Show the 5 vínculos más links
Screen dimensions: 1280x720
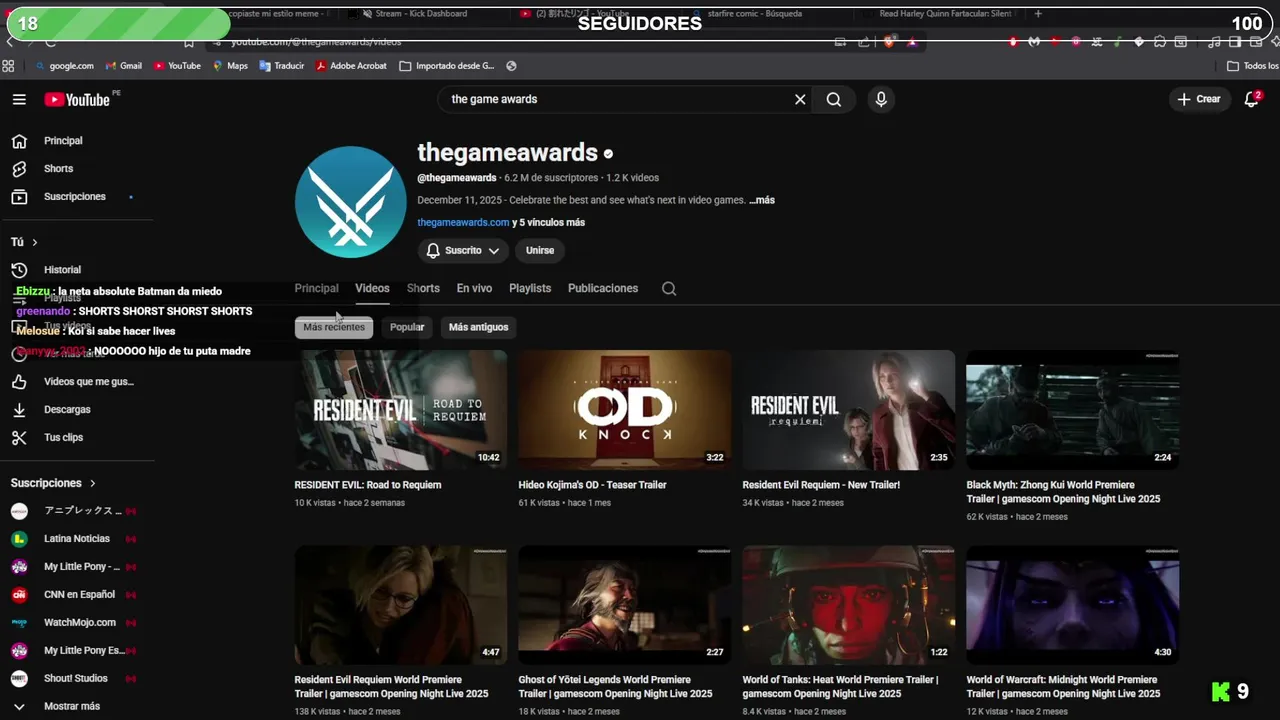pos(549,223)
